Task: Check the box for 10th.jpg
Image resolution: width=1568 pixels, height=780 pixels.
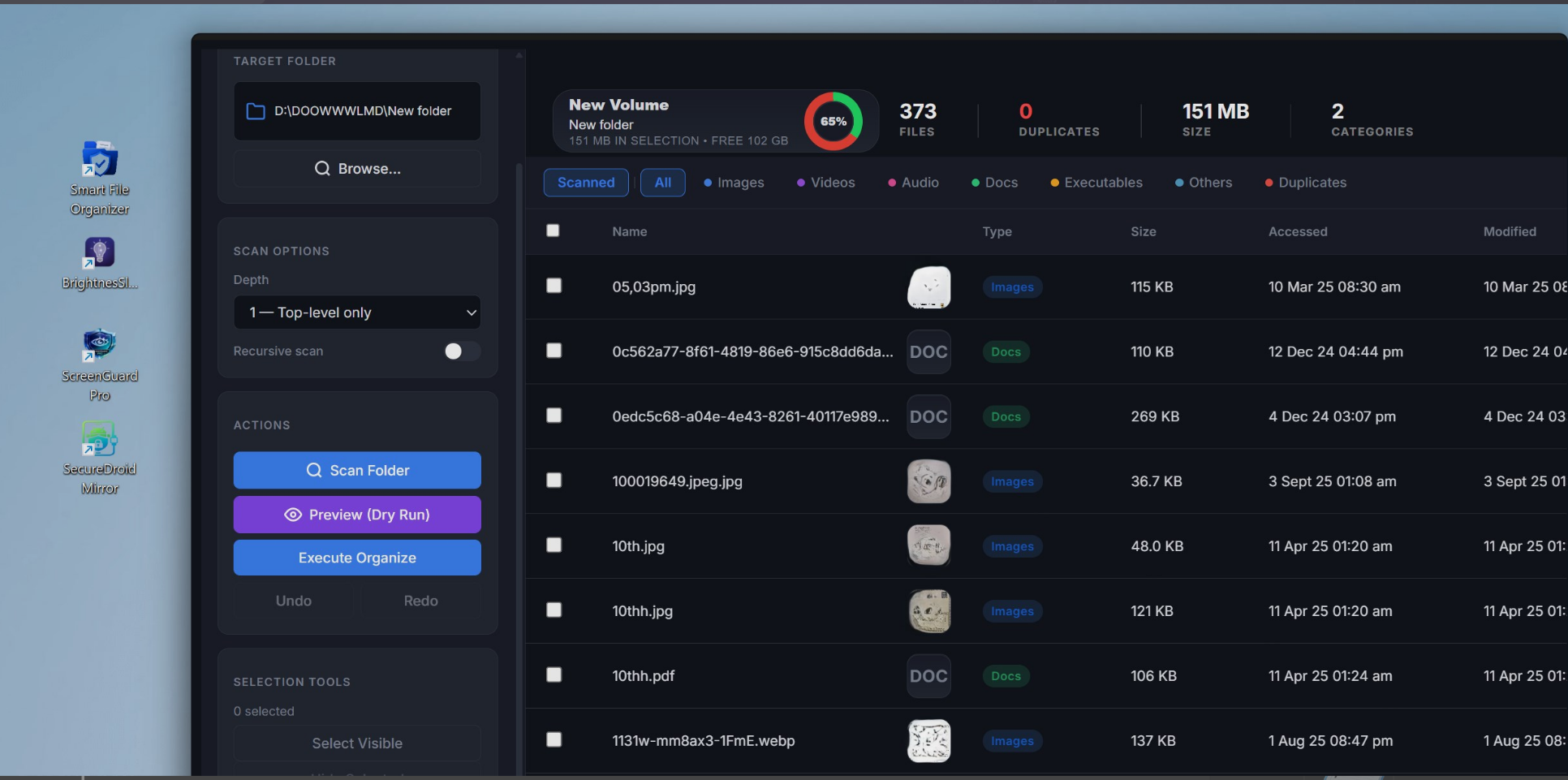Action: [554, 545]
